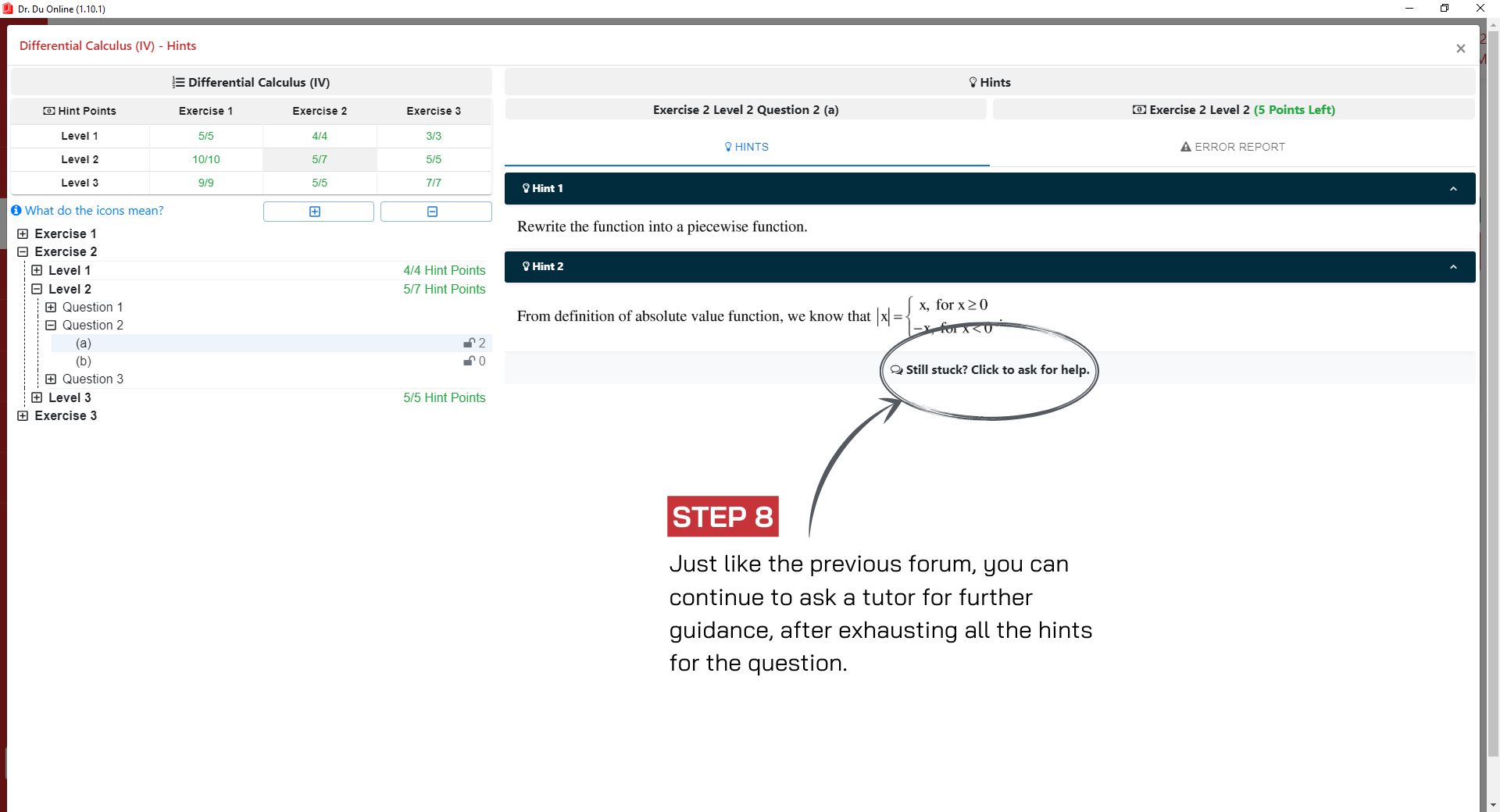Switch to the HINTS tab
This screenshot has height=812, width=1500.
pos(747,147)
